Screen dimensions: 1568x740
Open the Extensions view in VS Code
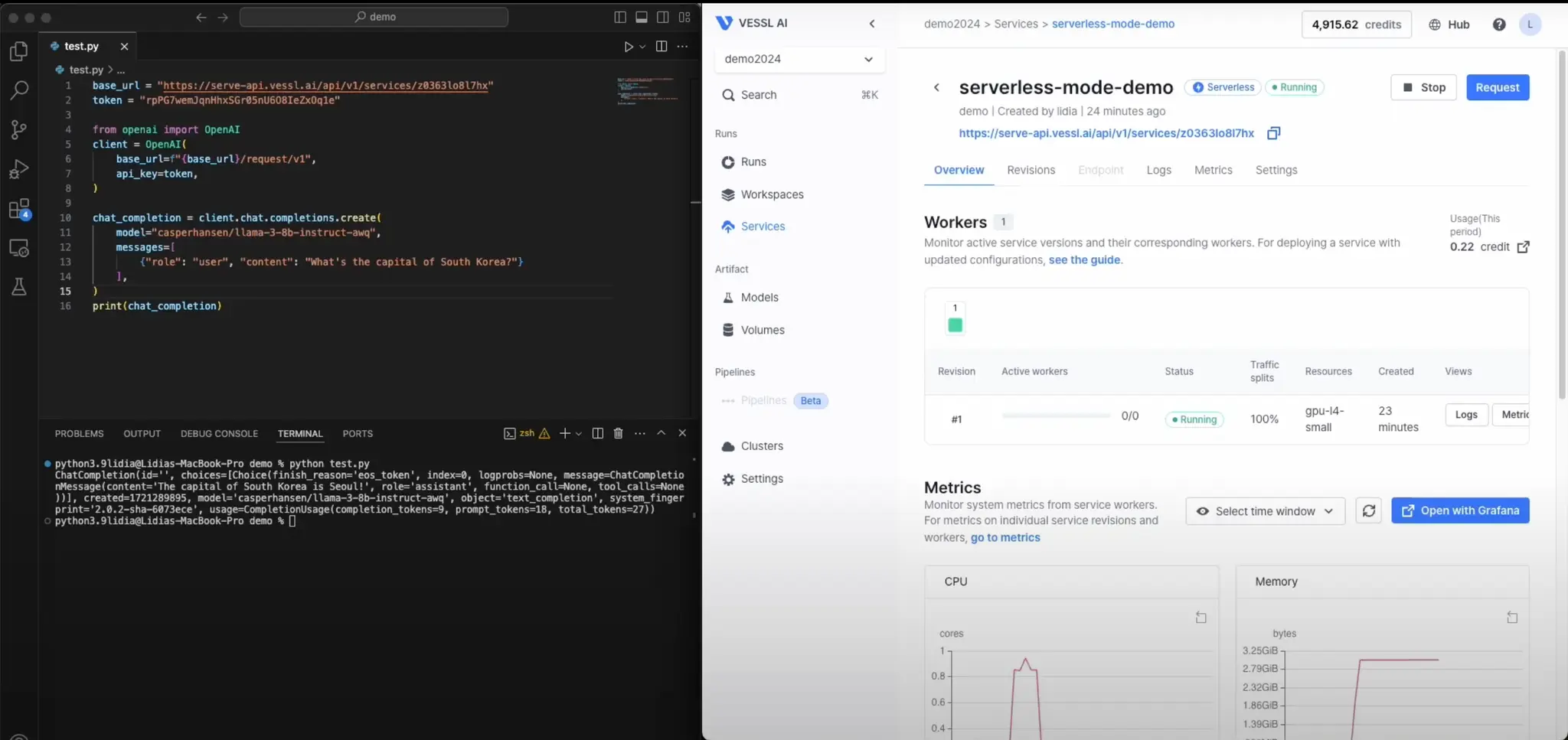point(19,209)
